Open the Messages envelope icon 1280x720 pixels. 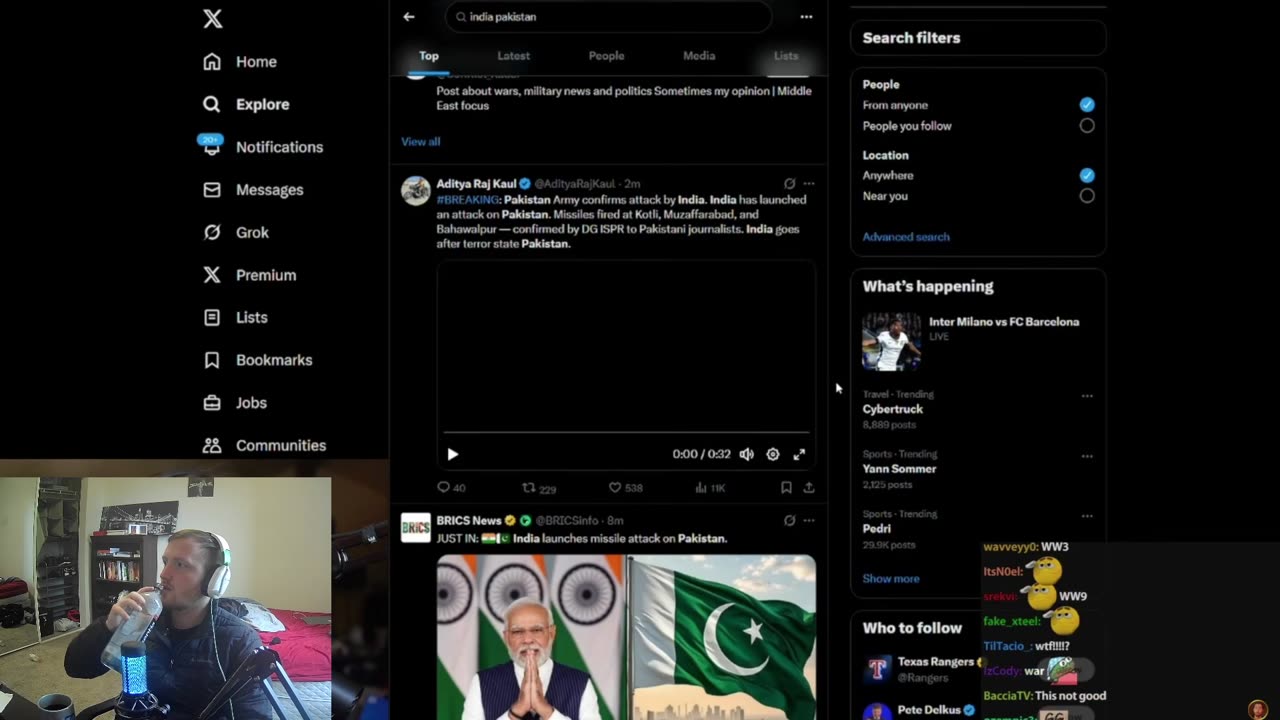point(212,190)
